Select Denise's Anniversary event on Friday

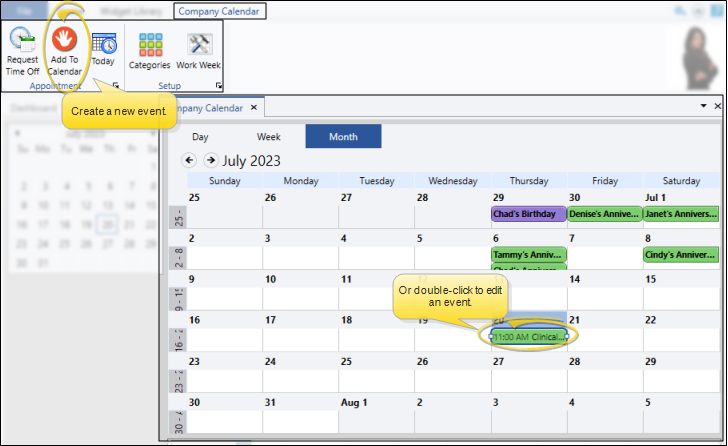pos(604,213)
